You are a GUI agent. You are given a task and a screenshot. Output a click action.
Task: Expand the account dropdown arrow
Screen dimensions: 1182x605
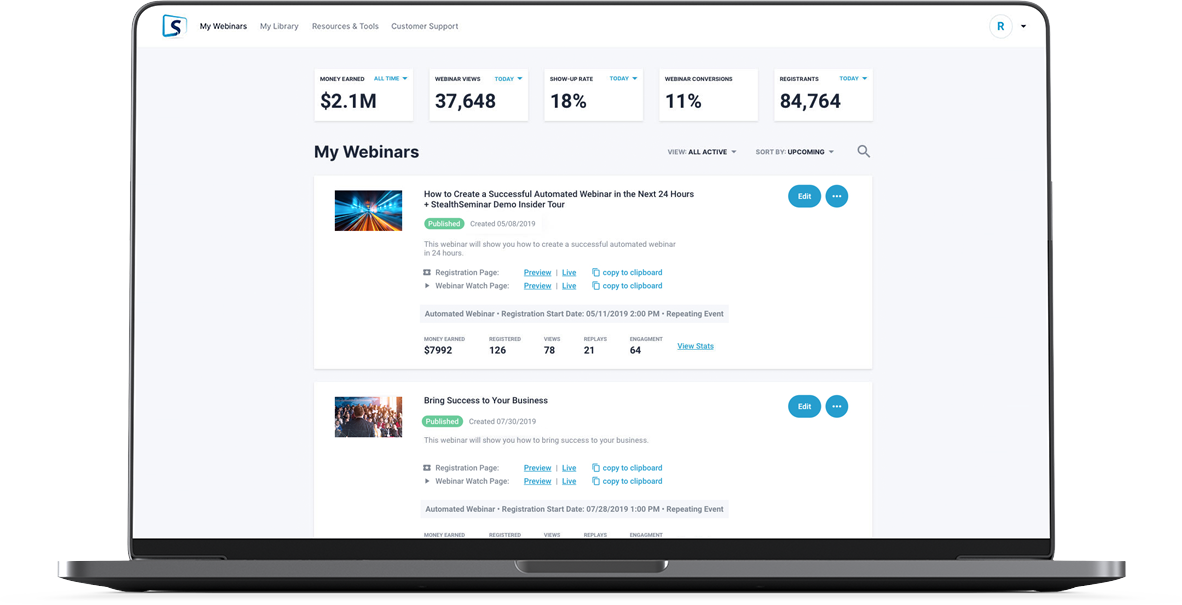click(1023, 27)
